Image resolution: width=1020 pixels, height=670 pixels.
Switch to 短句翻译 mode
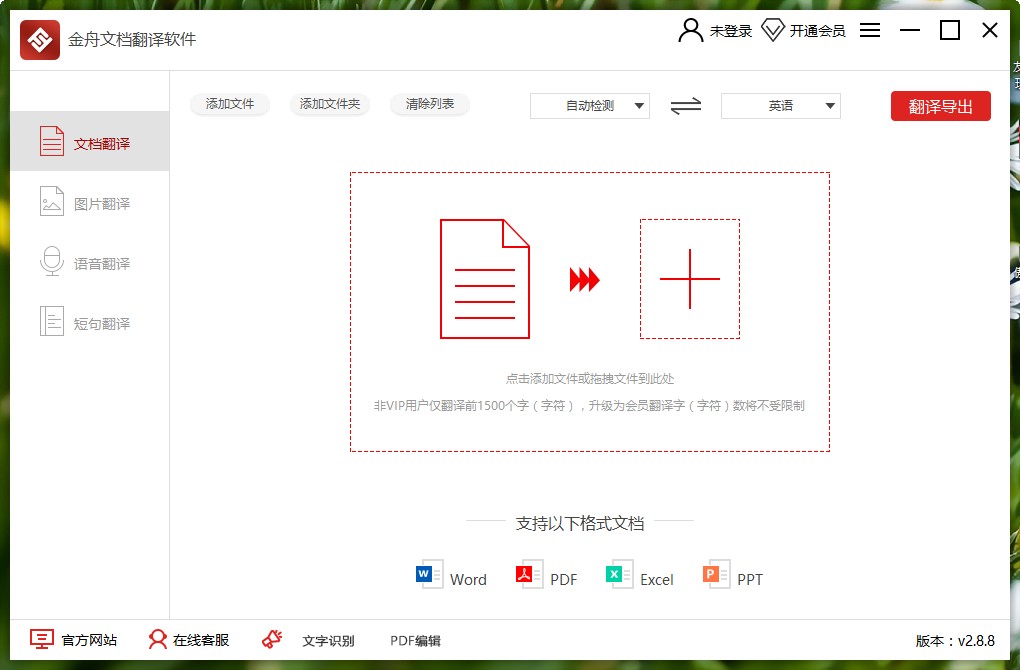pyautogui.click(x=90, y=321)
